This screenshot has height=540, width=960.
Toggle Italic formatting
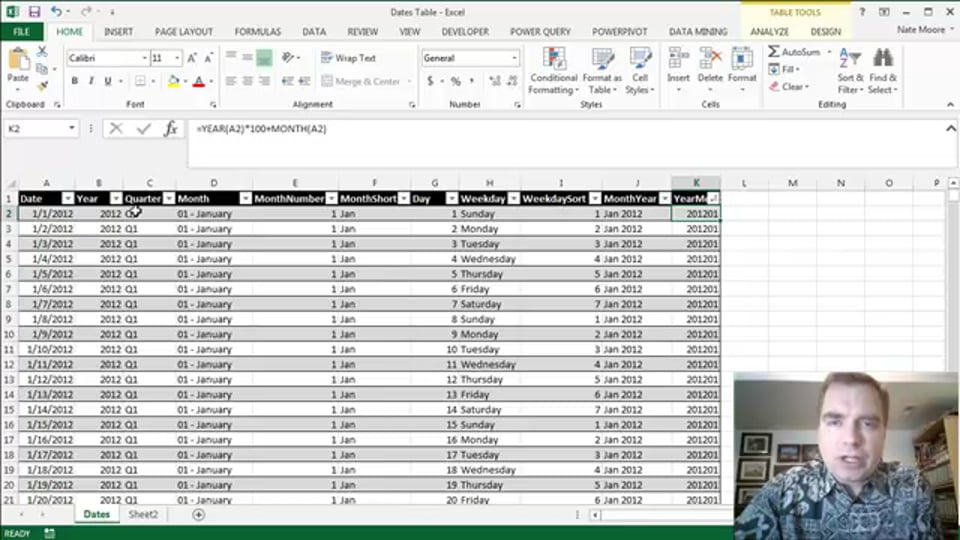click(91, 81)
